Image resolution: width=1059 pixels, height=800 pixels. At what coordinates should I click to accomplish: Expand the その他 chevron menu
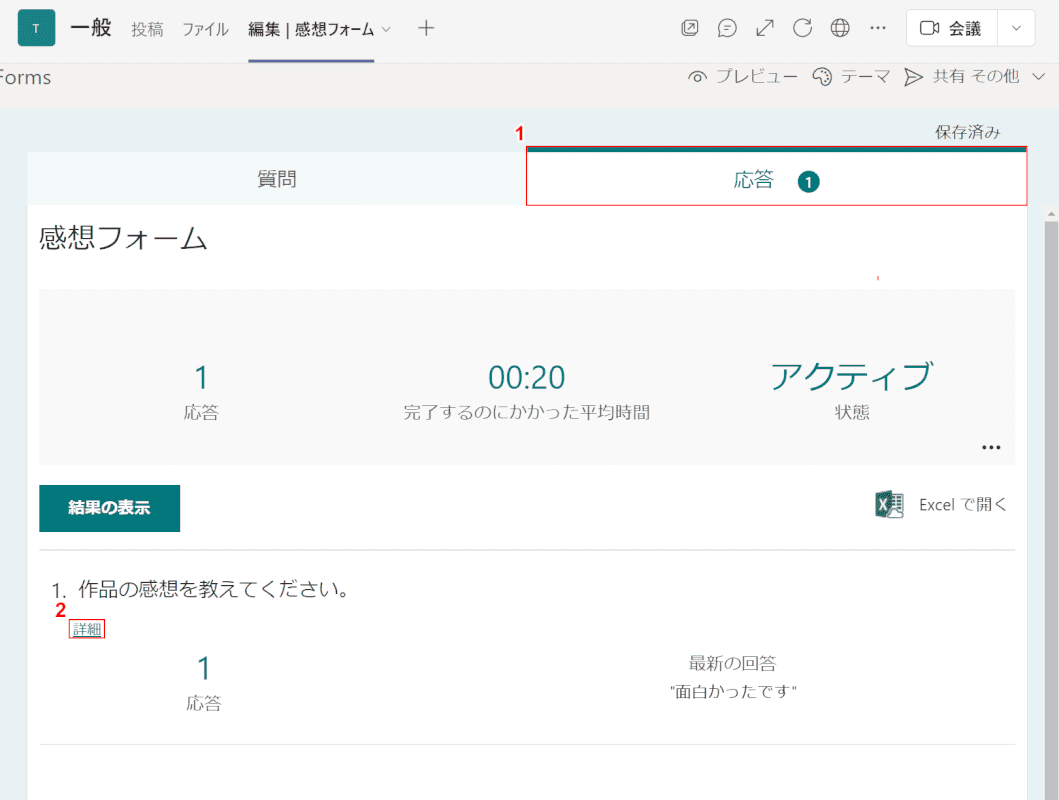click(1039, 77)
